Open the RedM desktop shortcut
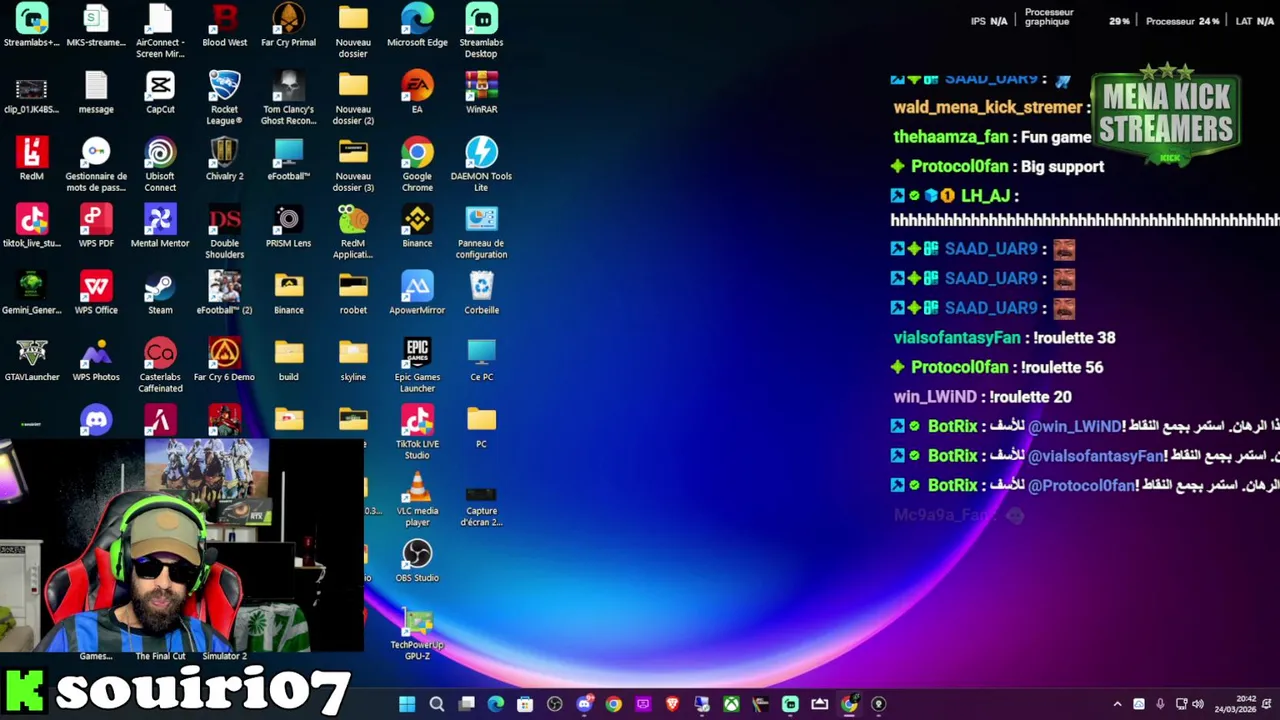The height and width of the screenshot is (720, 1280). (32, 160)
